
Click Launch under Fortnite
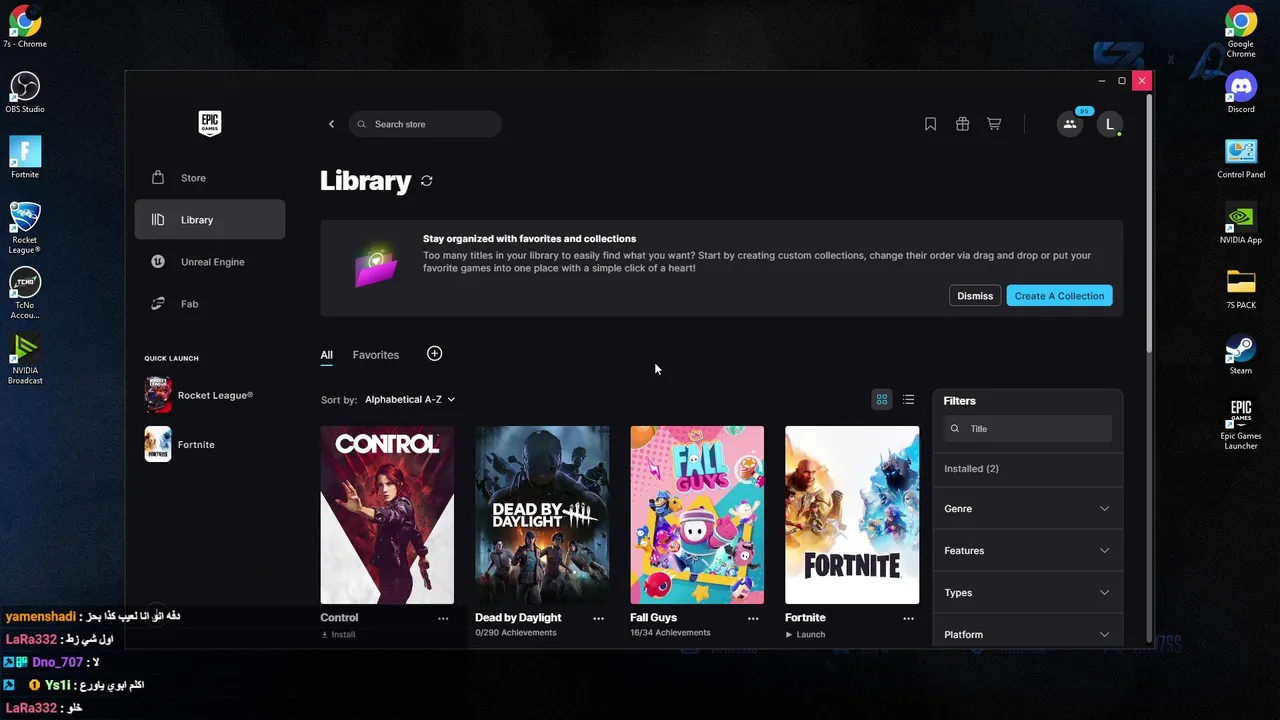(806, 635)
